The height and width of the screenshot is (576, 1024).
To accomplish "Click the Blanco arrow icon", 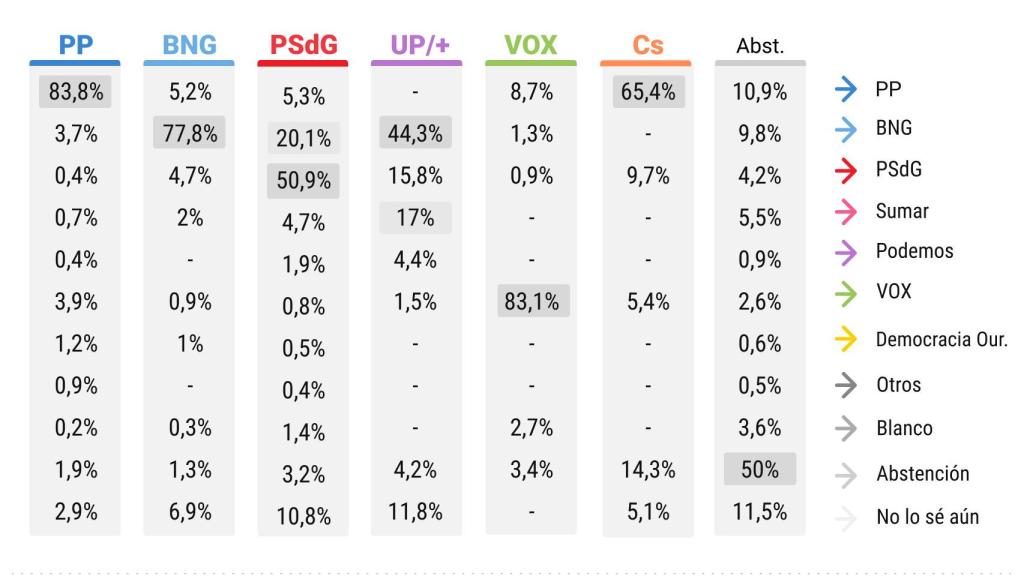I will click(846, 428).
